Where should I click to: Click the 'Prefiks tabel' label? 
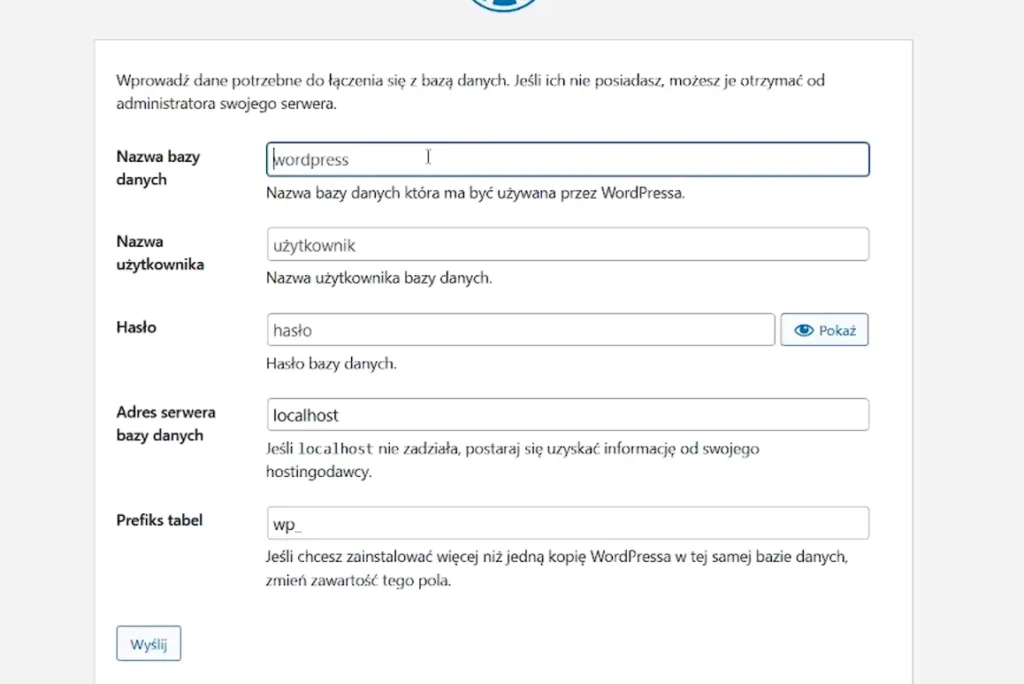tap(159, 520)
